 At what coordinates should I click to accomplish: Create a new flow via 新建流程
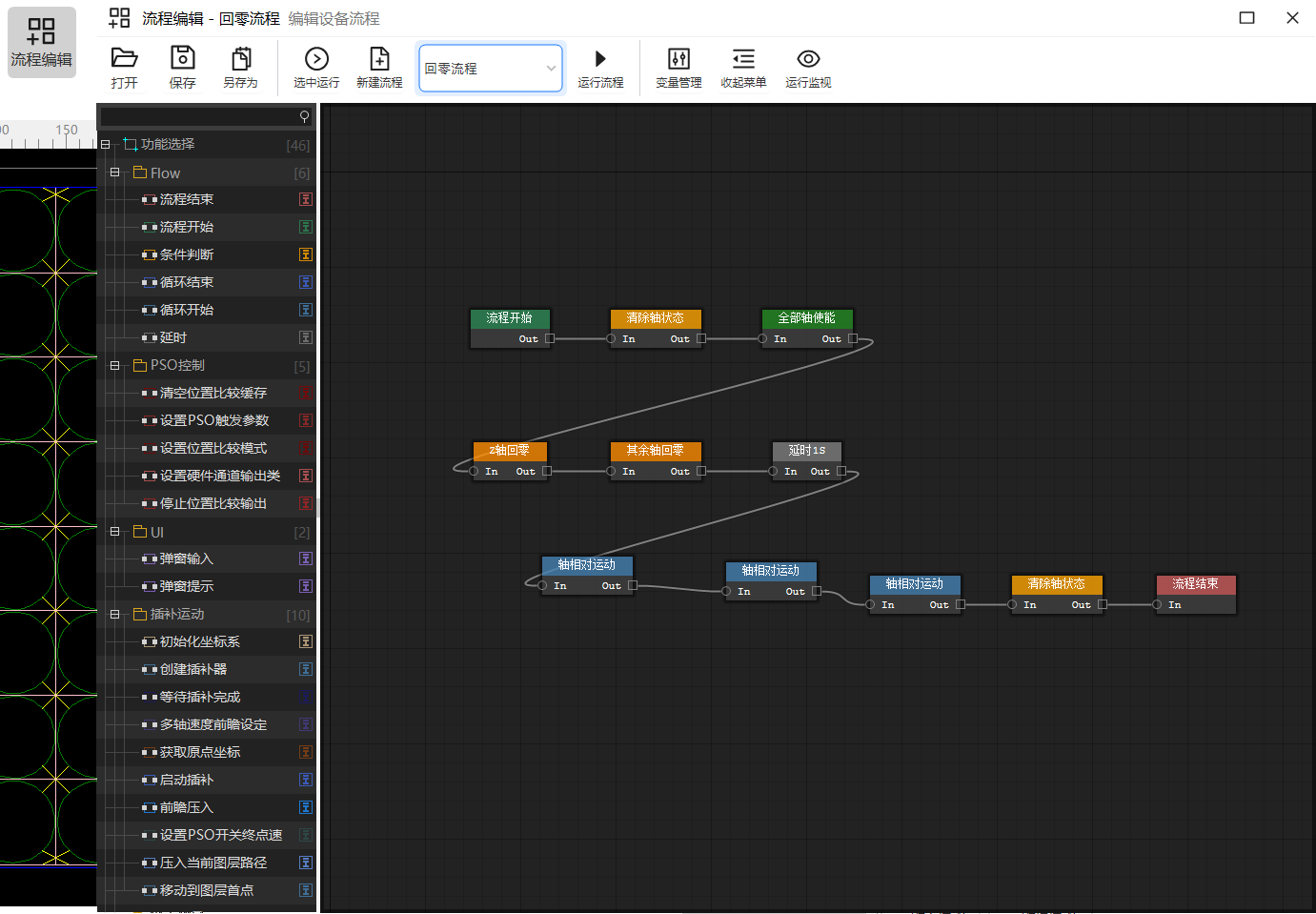[379, 68]
